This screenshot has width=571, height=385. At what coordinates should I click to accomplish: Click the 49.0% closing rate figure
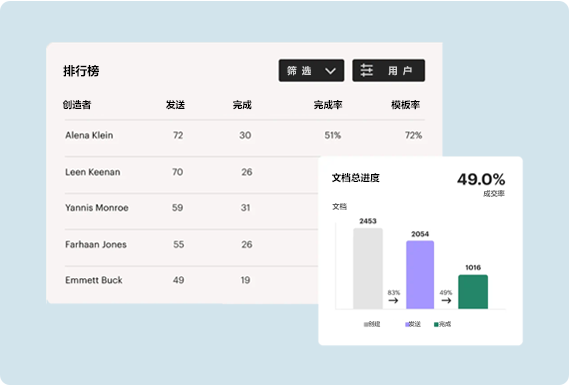click(481, 179)
